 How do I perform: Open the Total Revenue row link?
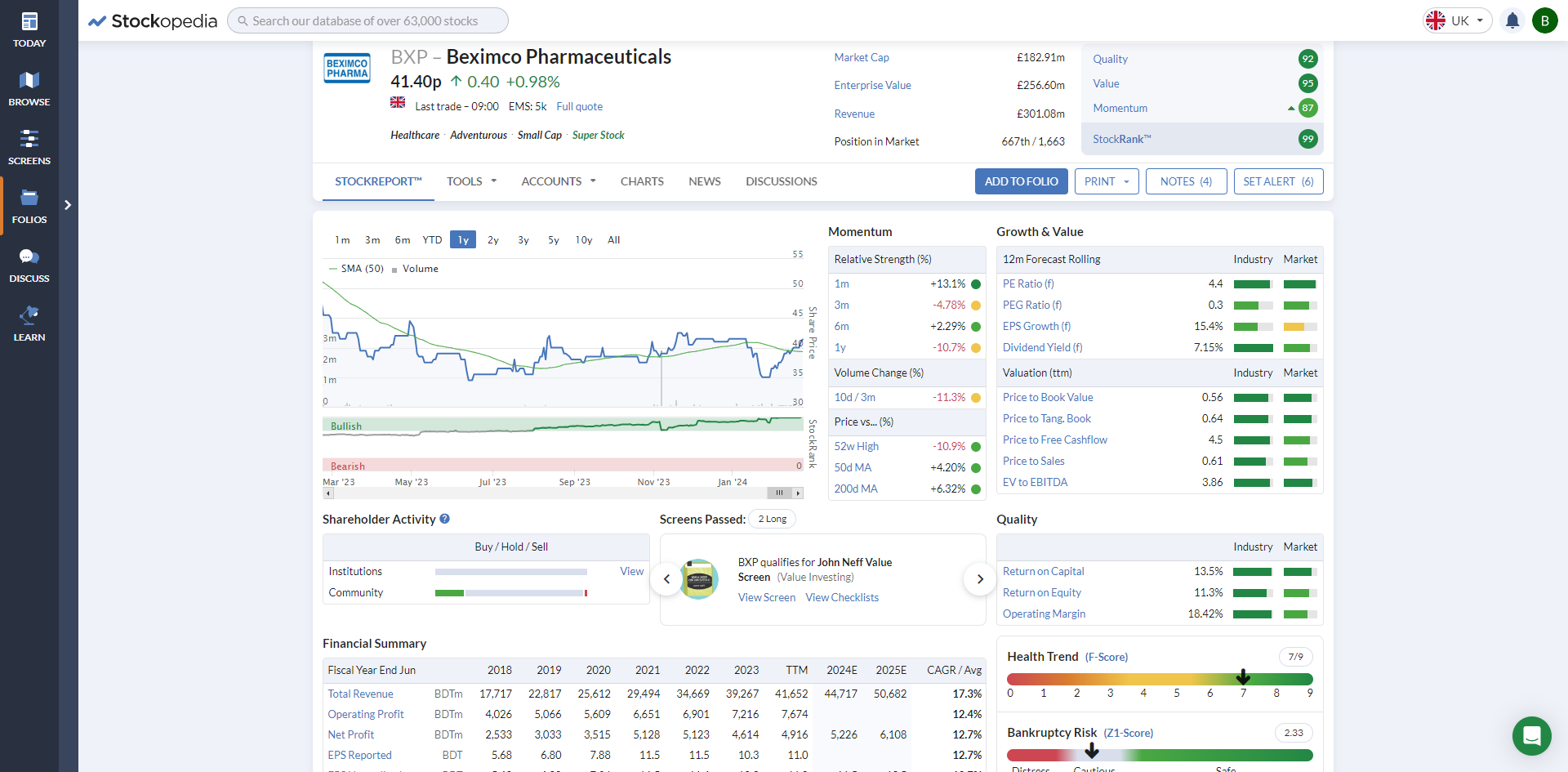pos(360,694)
